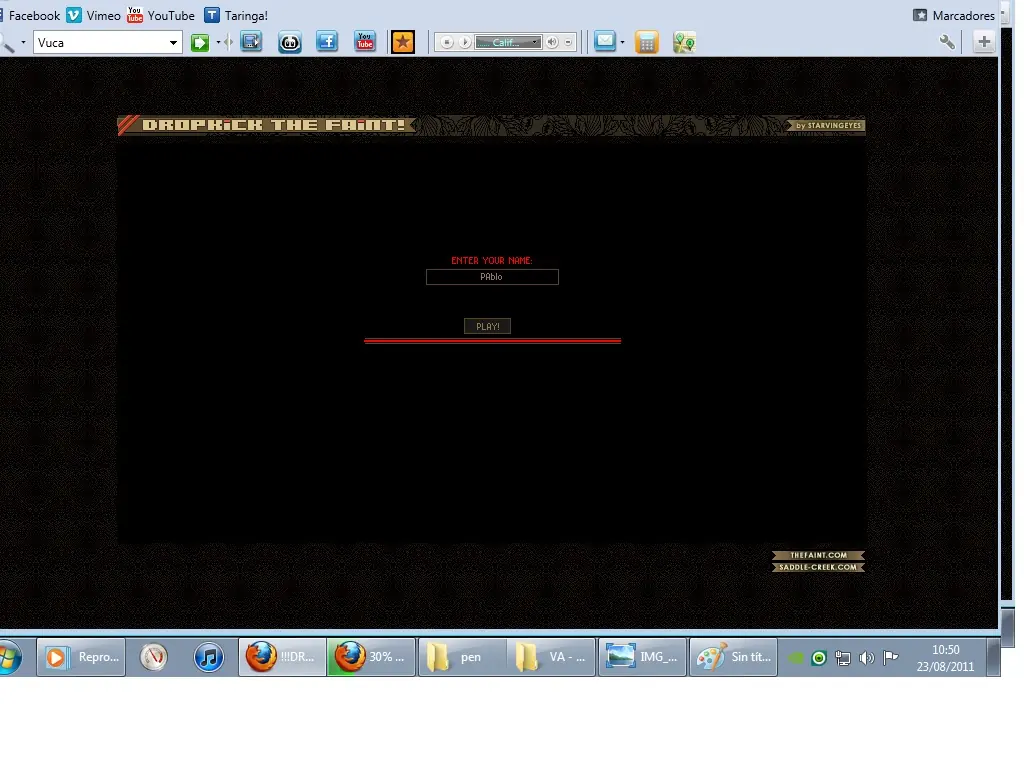Switch to the 30% ... Firefox window
The height and width of the screenshot is (768, 1024).
coord(371,657)
